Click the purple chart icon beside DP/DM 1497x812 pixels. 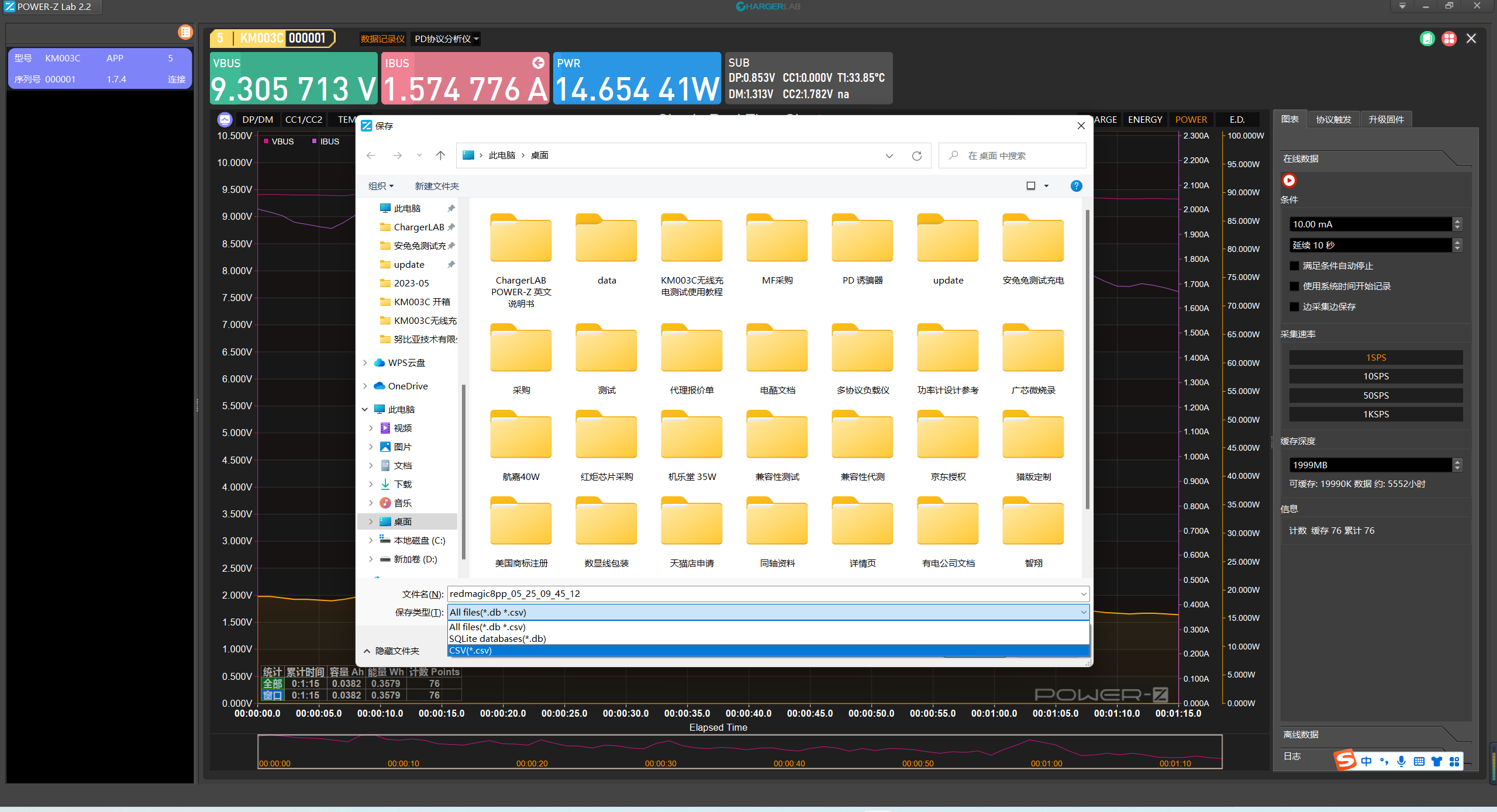pos(225,120)
